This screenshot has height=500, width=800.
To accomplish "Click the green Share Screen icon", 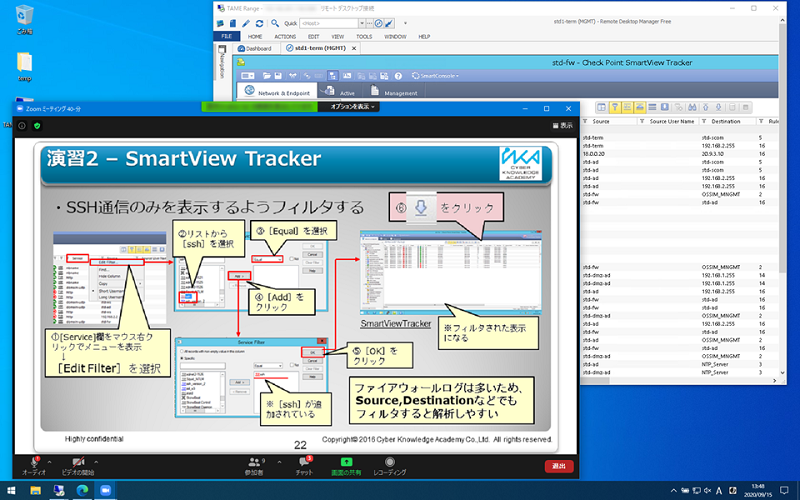I will [346, 461].
